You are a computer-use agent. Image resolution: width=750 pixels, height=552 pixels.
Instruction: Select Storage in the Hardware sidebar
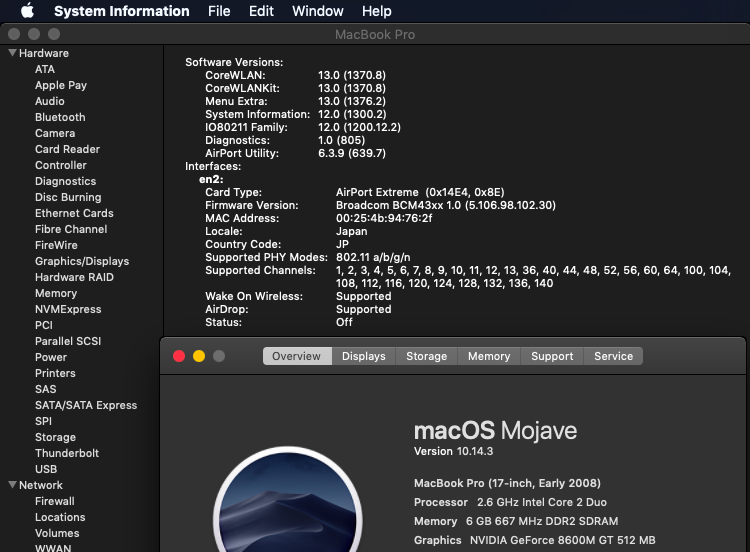click(x=55, y=437)
